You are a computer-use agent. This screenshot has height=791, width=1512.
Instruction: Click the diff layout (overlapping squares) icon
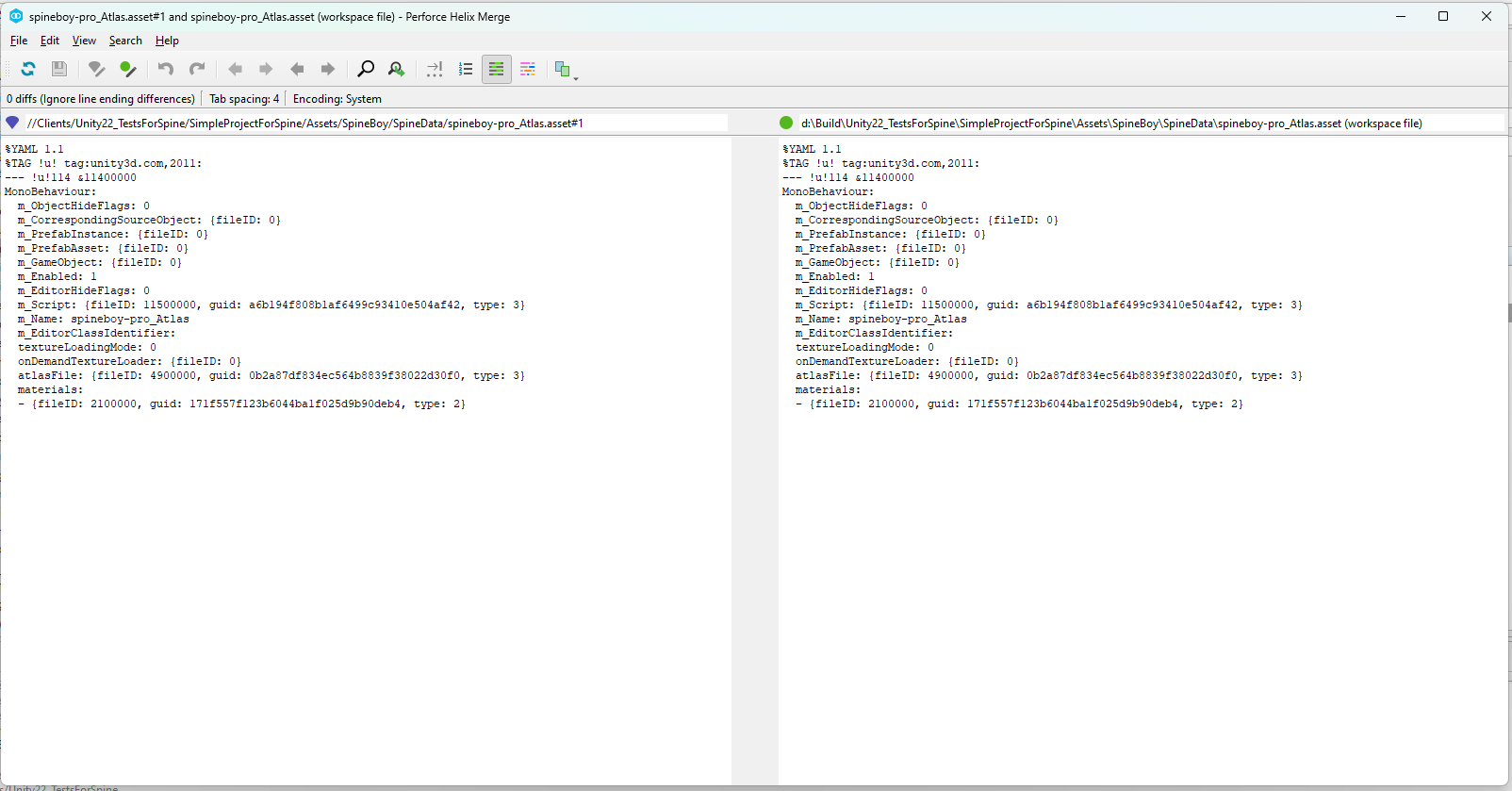(x=563, y=69)
